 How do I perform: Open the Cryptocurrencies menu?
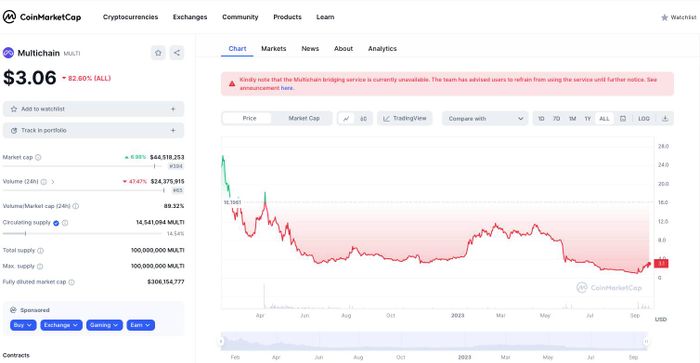[130, 17]
